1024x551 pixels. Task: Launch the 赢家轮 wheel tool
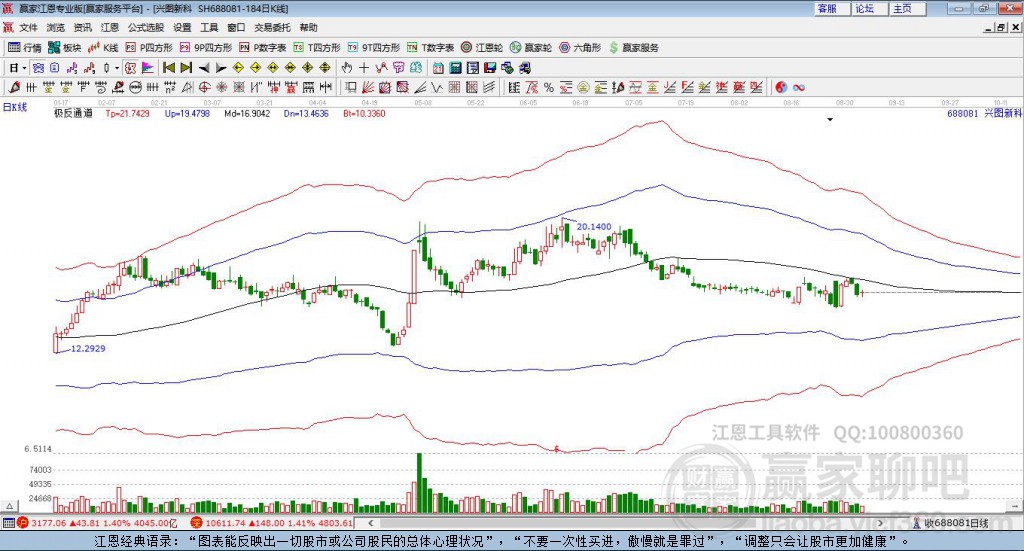click(x=531, y=48)
